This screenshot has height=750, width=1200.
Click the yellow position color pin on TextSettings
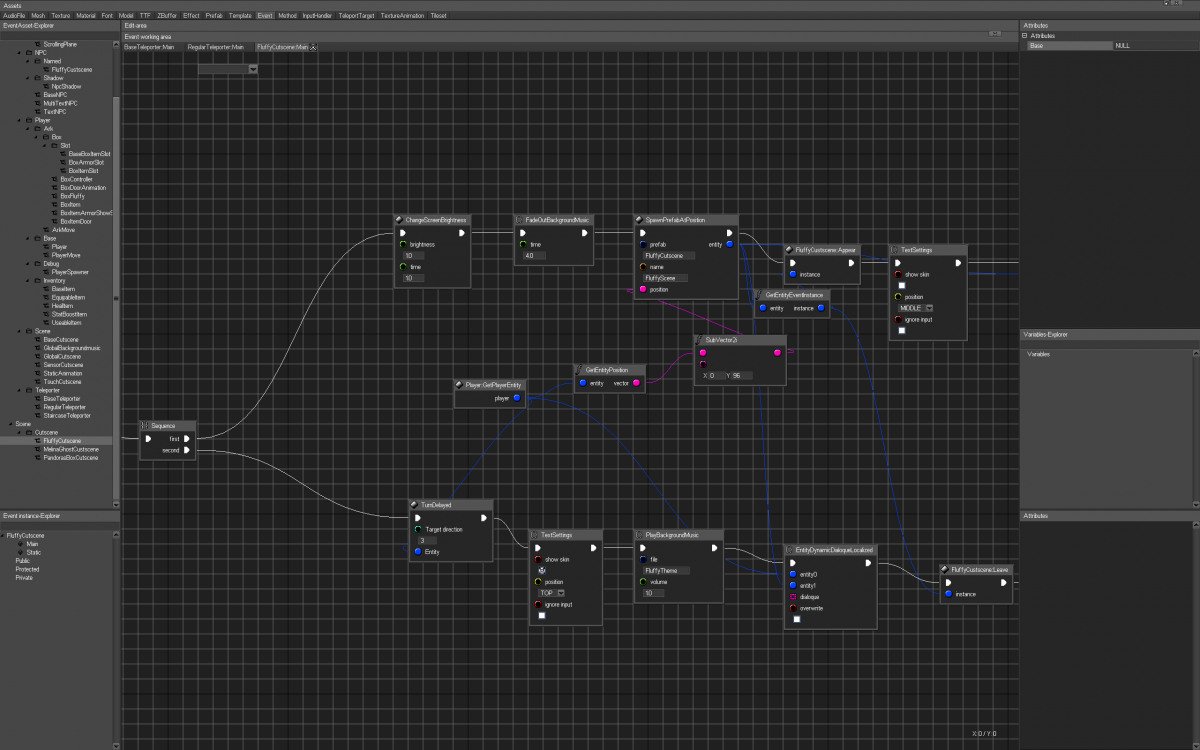[x=897, y=297]
